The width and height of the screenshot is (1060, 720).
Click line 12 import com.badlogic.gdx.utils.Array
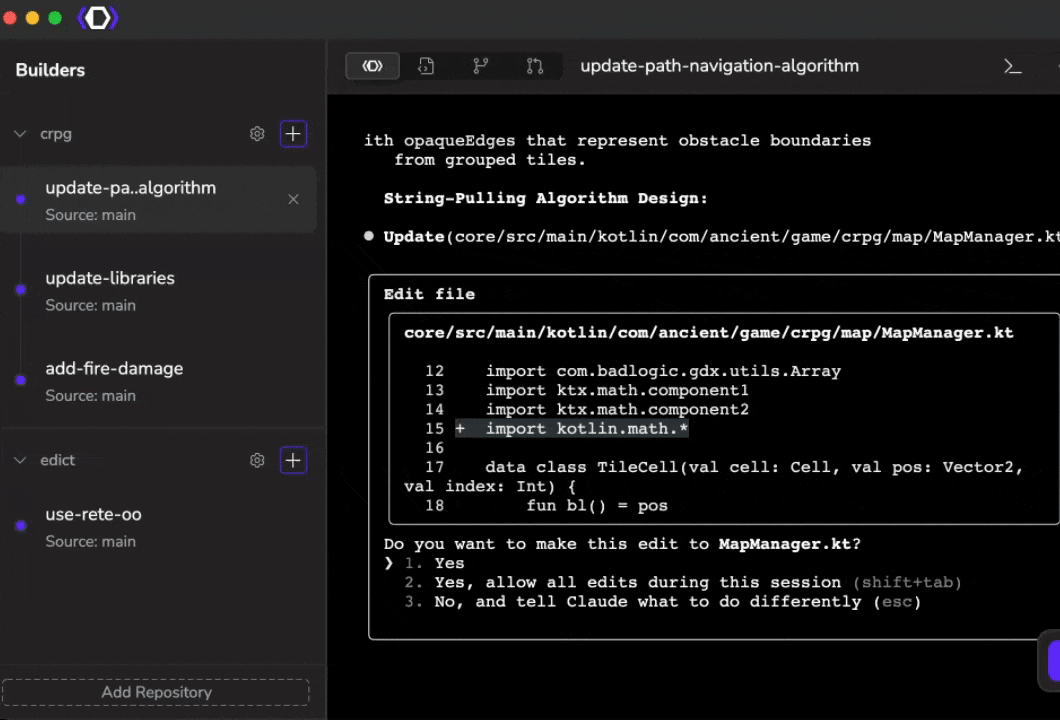(x=633, y=371)
